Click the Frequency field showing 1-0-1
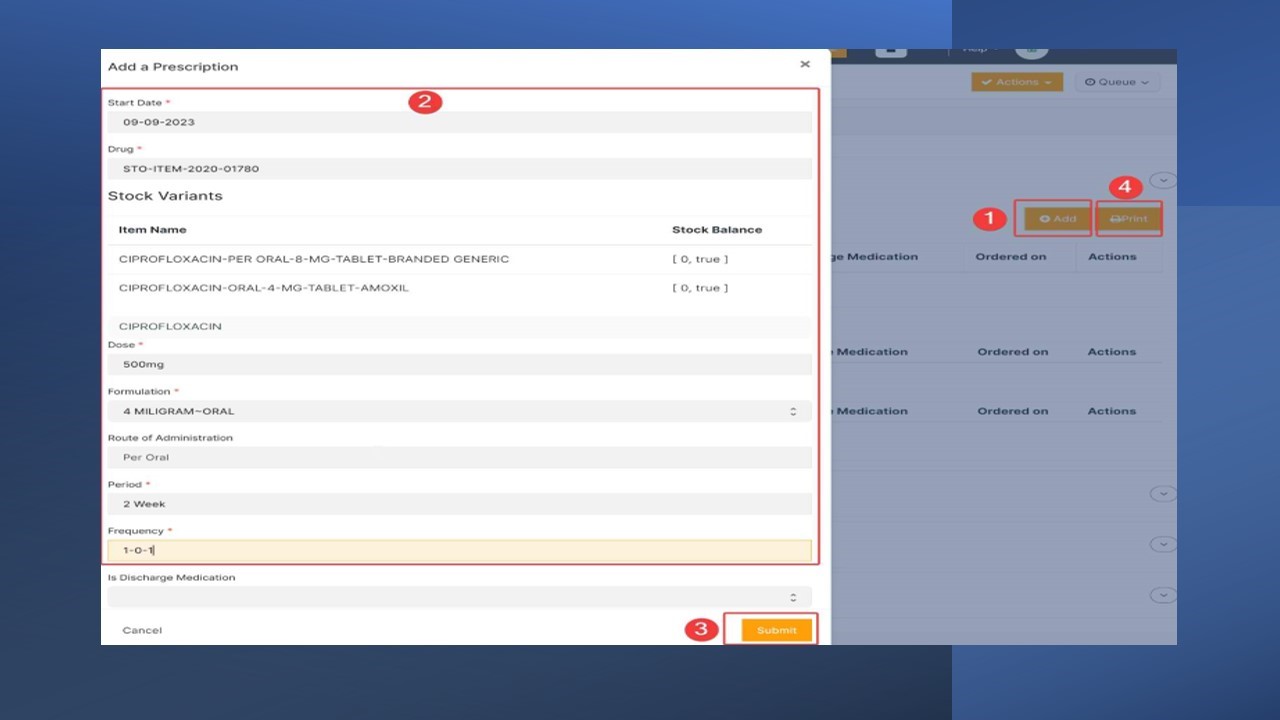 pyautogui.click(x=460, y=551)
